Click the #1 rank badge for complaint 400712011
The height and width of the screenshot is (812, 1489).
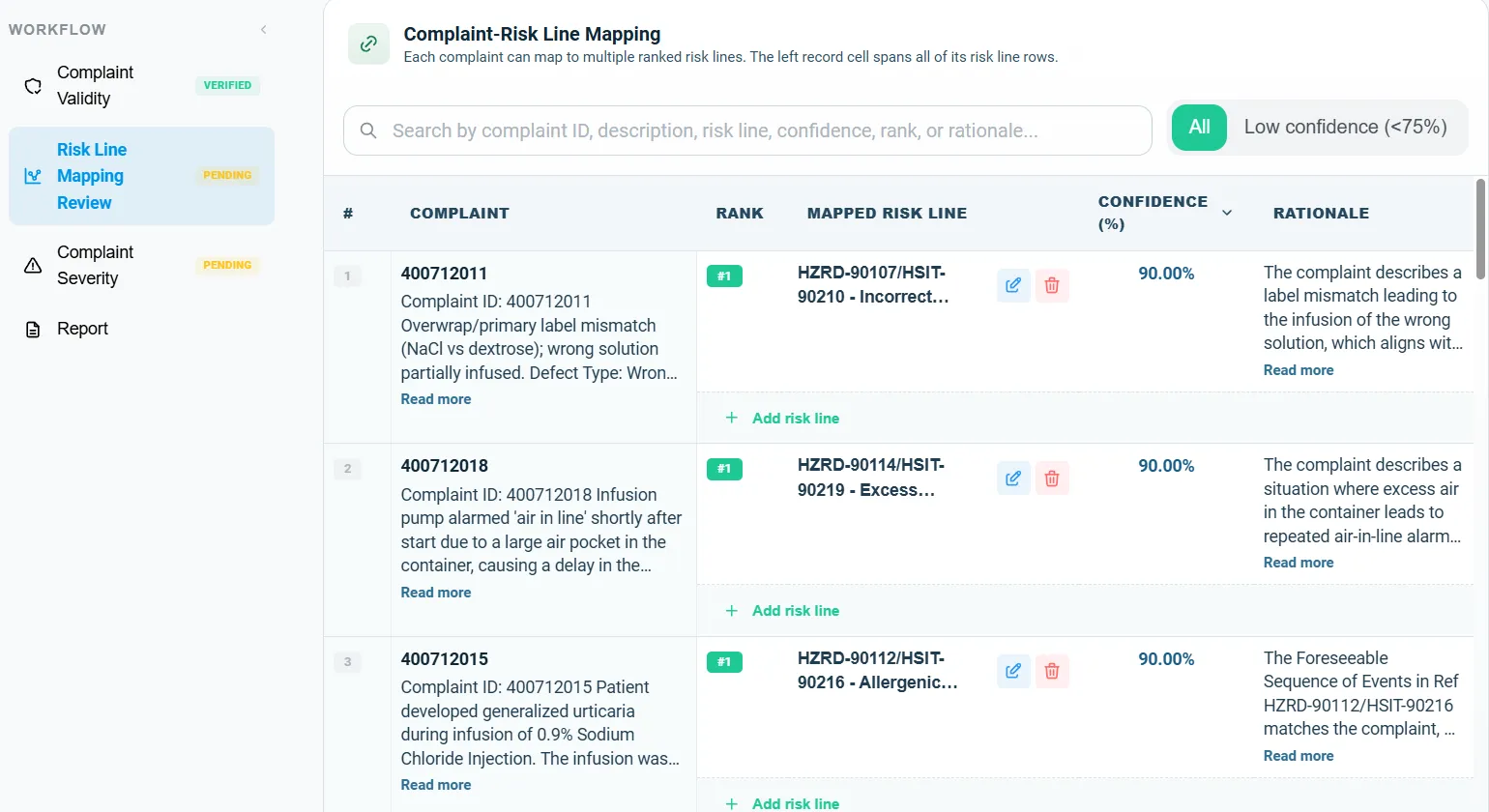[724, 276]
